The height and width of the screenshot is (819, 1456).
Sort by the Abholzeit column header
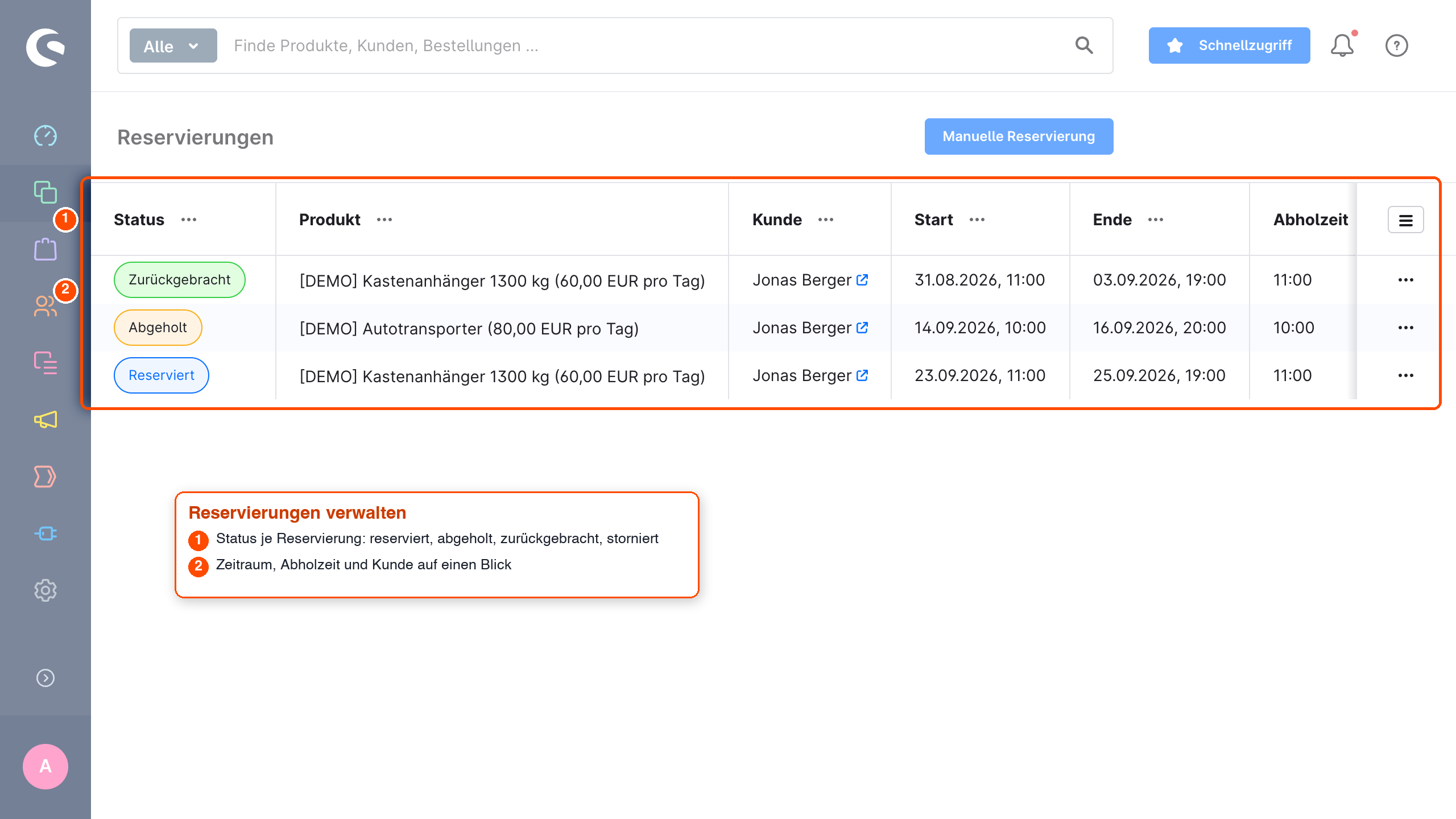click(1310, 220)
